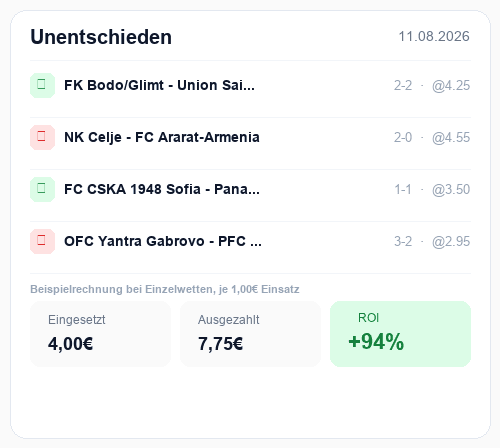The width and height of the screenshot is (500, 448).
Task: Click the @4.25 odds value
Action: (x=451, y=86)
